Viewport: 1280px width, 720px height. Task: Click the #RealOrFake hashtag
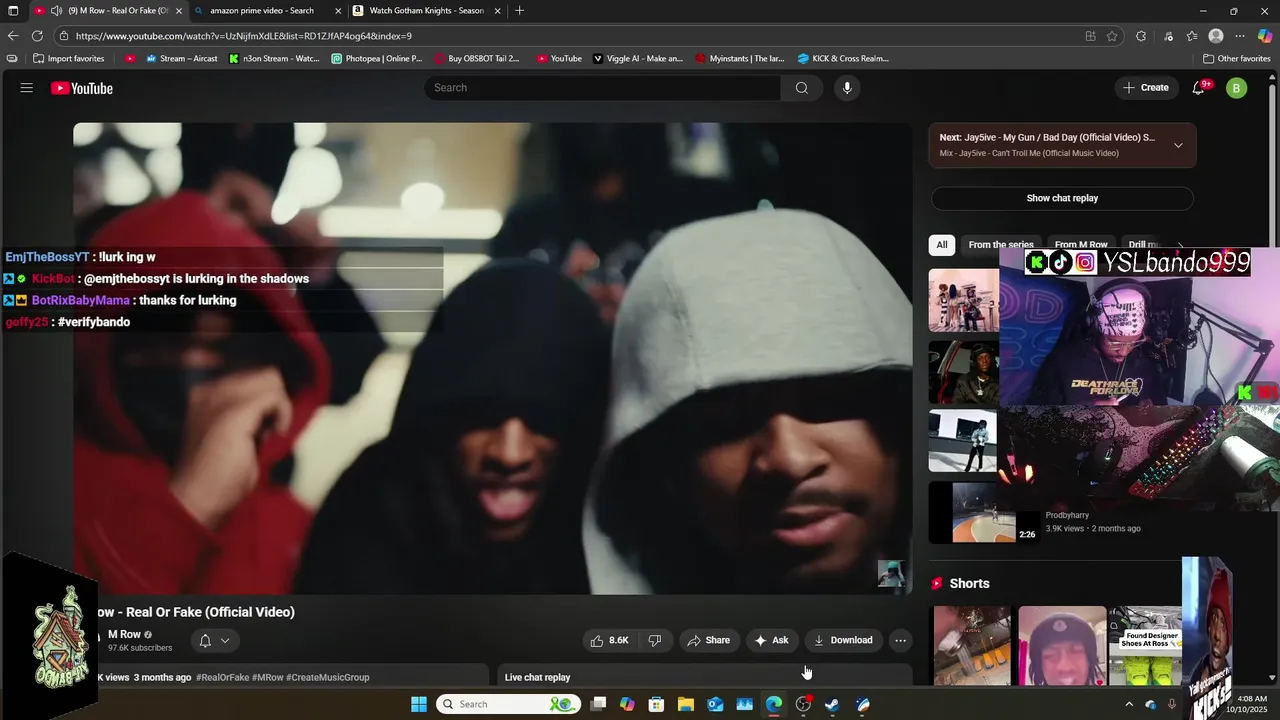point(222,677)
